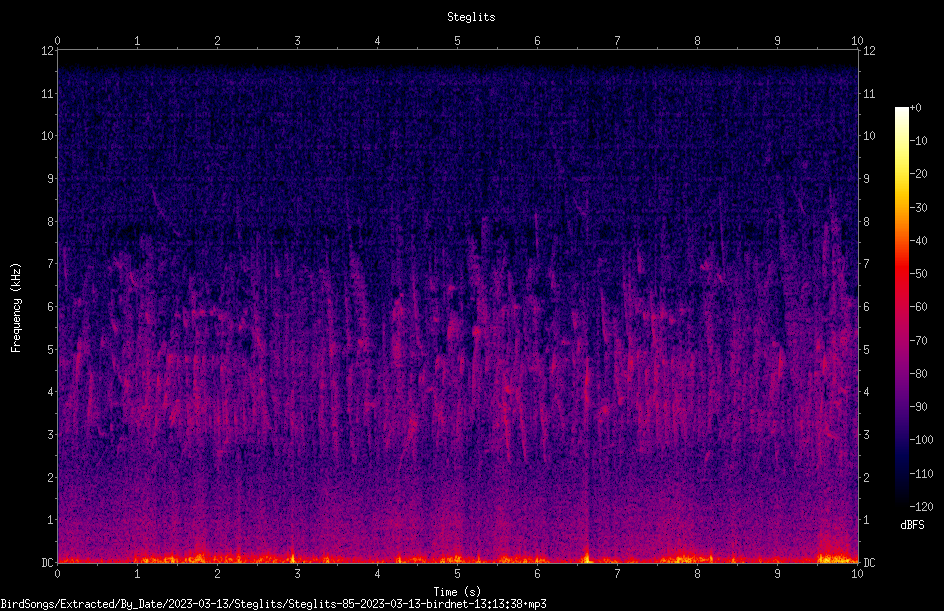
Task: Click the 10 second label at the top right
Action: [857, 41]
